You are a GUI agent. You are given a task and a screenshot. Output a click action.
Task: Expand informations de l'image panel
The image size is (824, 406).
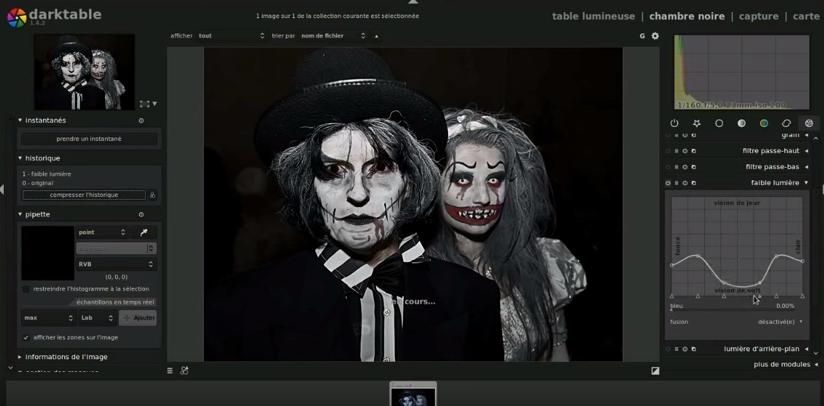click(20, 357)
